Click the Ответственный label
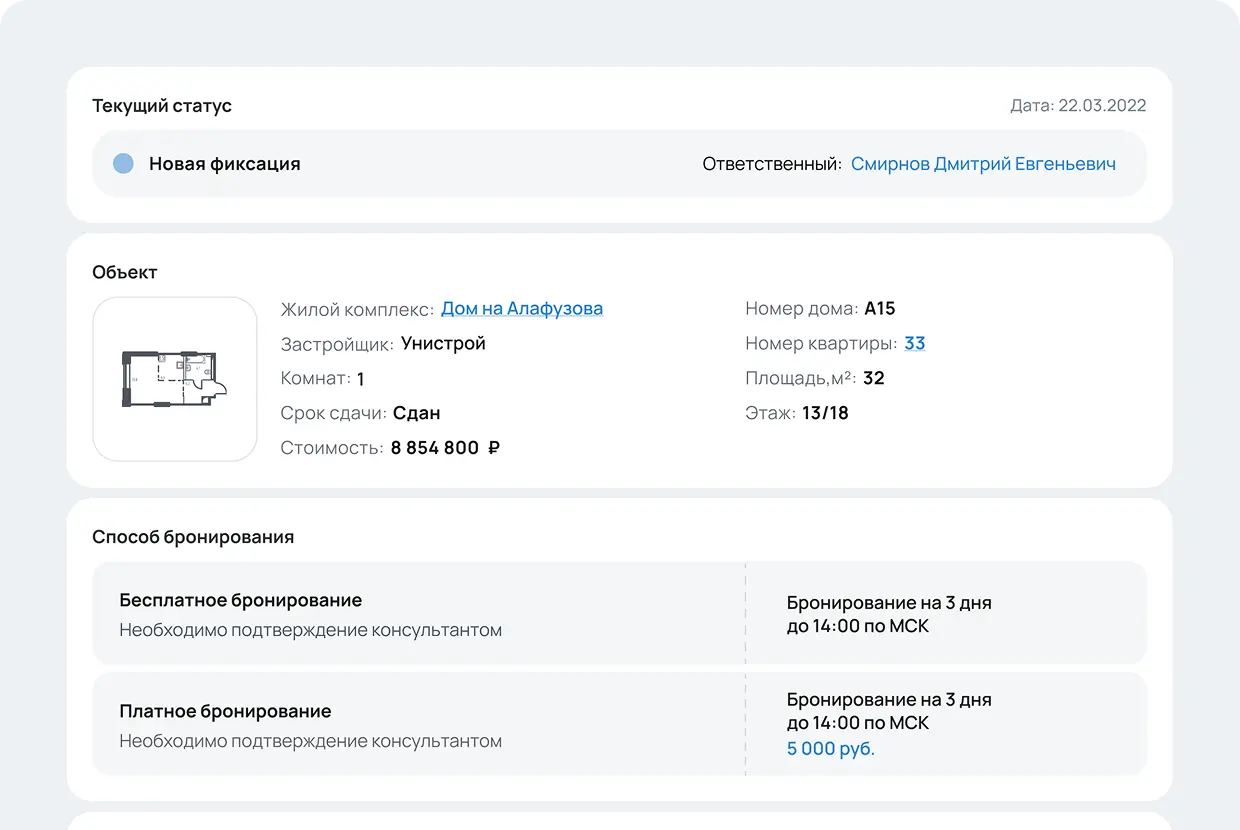This screenshot has width=1240, height=830. pos(772,164)
